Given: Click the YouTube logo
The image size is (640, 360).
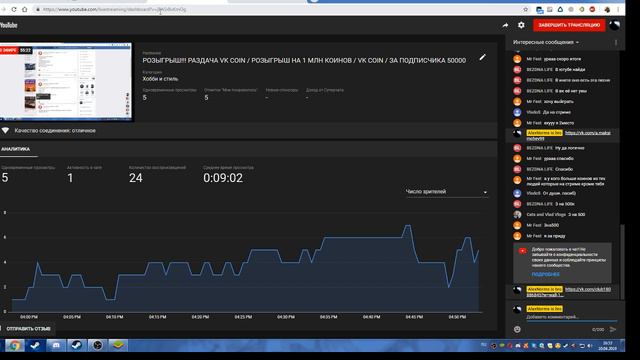Looking at the screenshot, I should pyautogui.click(x=9, y=25).
